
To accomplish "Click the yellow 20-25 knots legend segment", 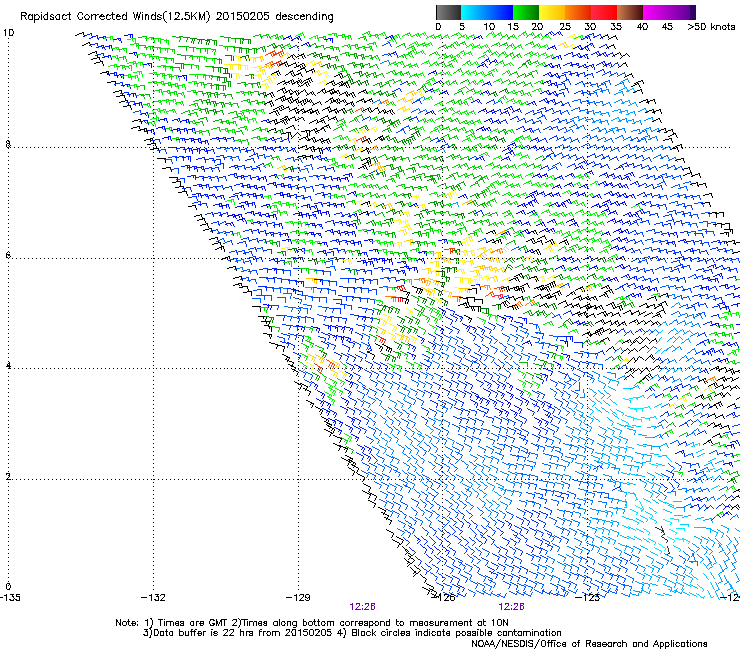I will (552, 12).
